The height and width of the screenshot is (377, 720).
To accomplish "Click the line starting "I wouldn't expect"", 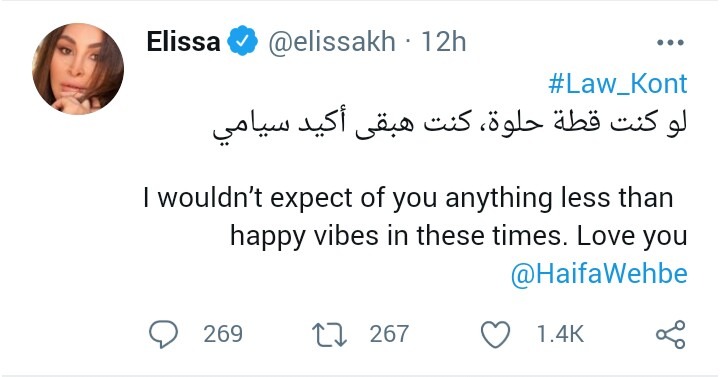I will pyautogui.click(x=408, y=199).
